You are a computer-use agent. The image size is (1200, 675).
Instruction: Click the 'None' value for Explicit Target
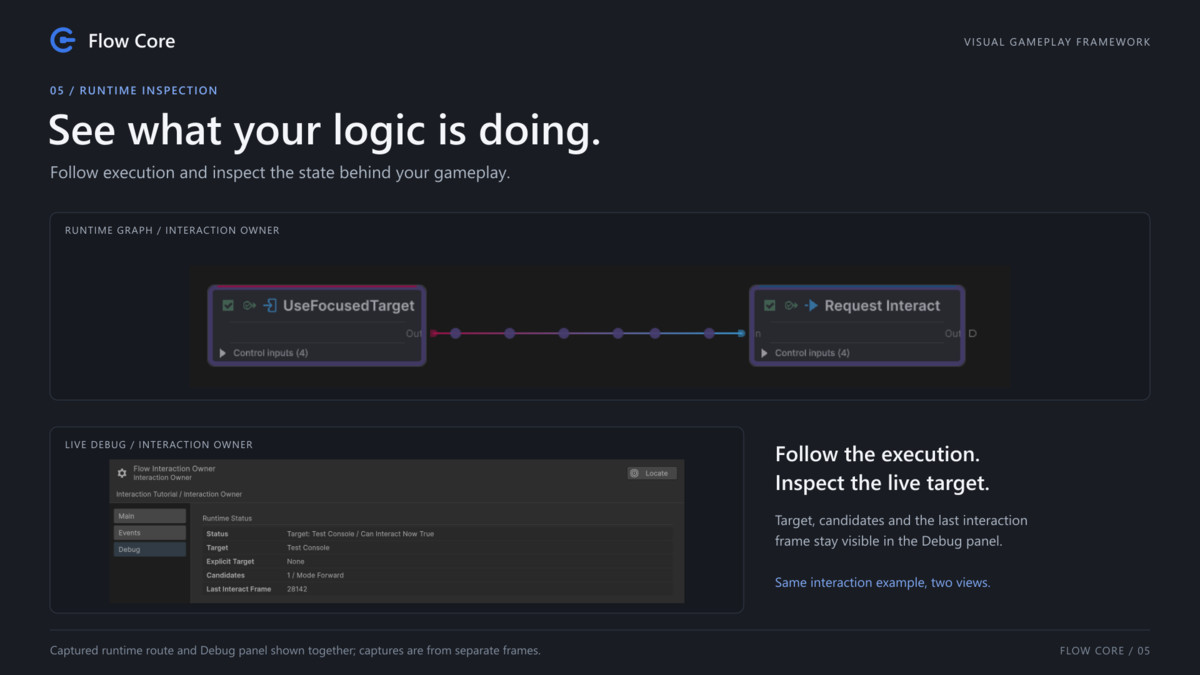tap(296, 562)
